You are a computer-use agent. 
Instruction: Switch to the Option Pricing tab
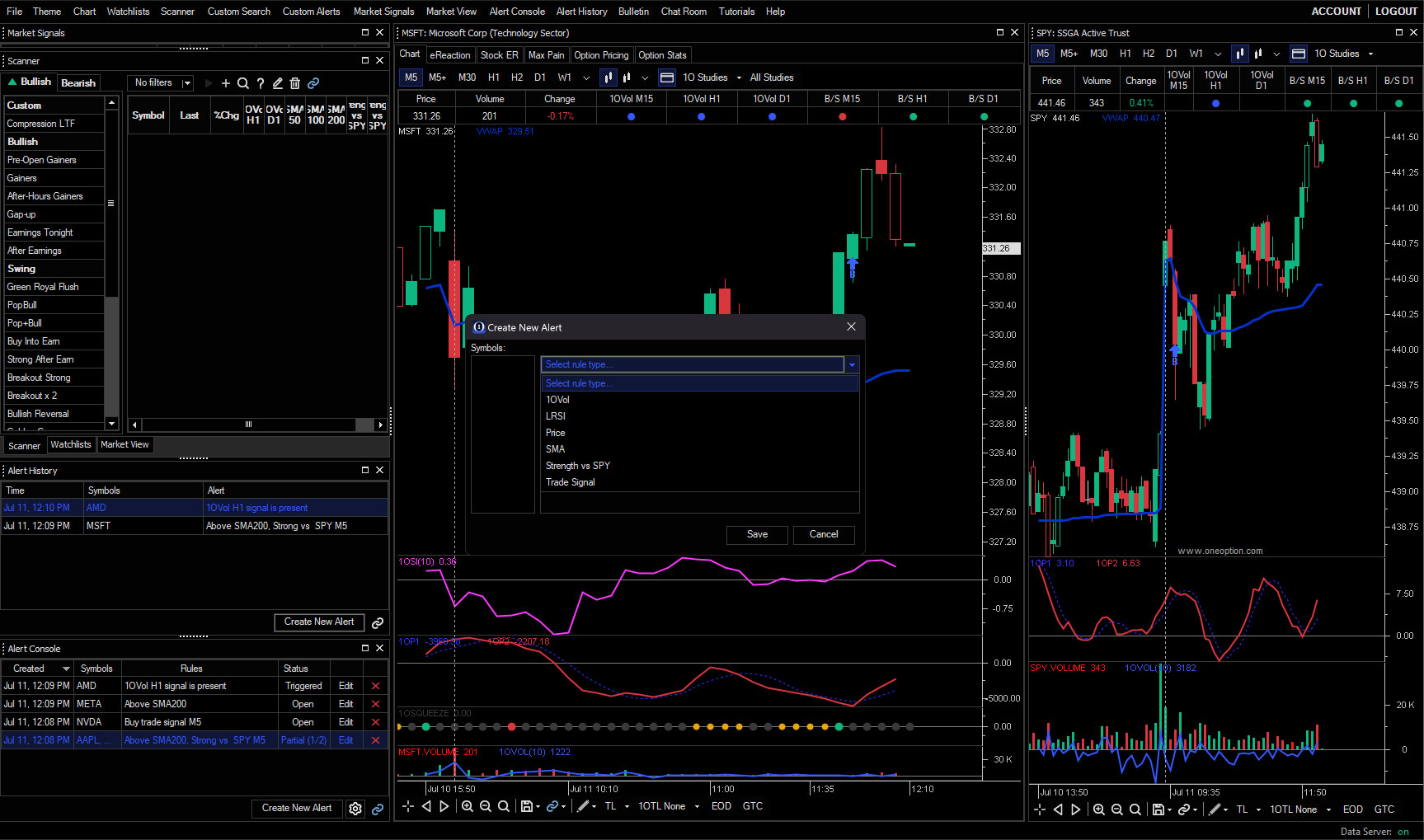(601, 54)
